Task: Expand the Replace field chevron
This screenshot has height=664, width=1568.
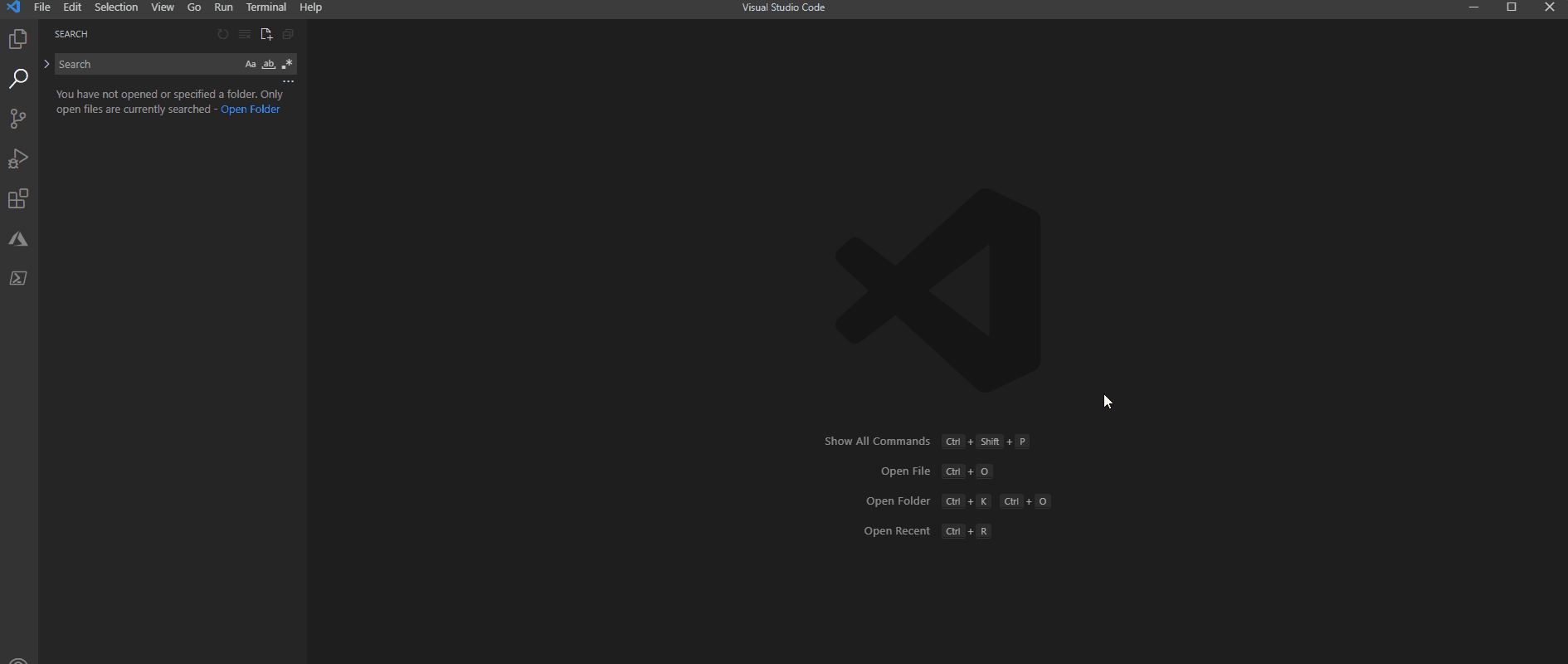Action: [x=46, y=64]
